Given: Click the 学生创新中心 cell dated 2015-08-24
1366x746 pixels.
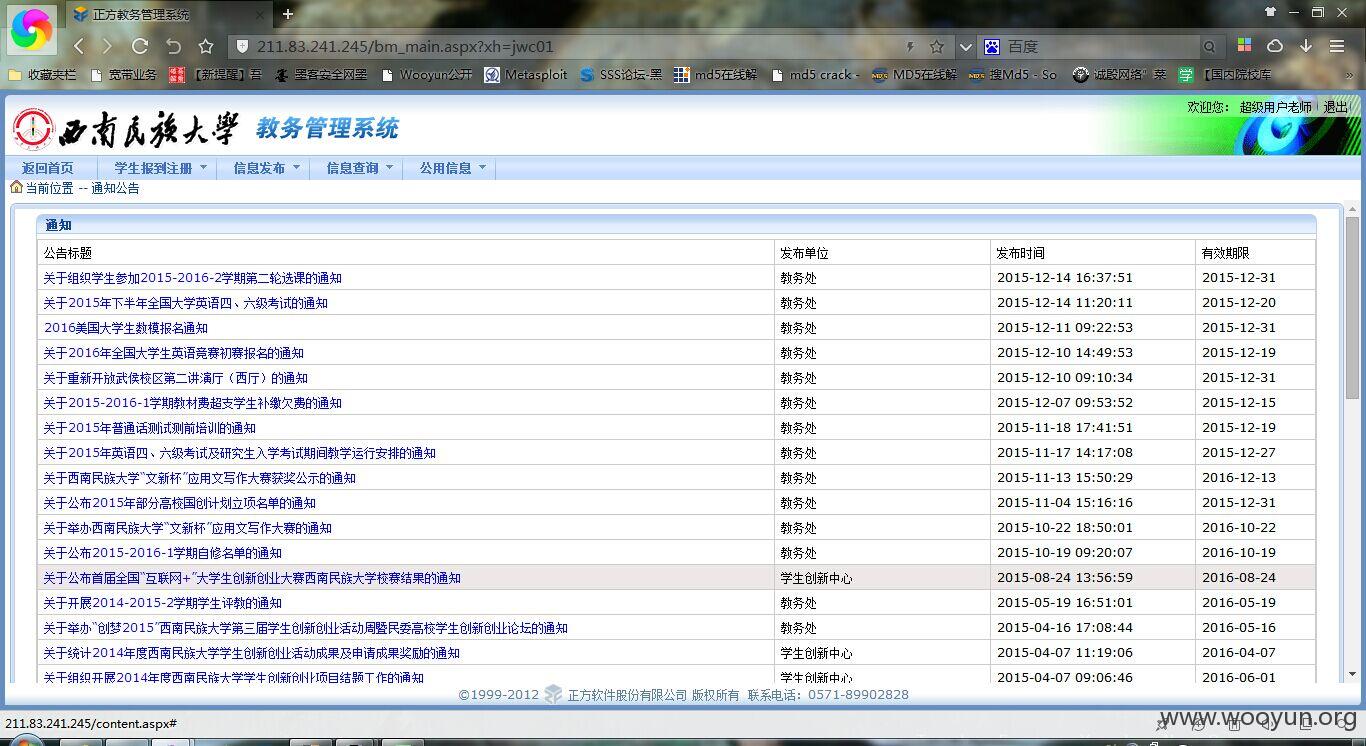Looking at the screenshot, I should point(817,578).
